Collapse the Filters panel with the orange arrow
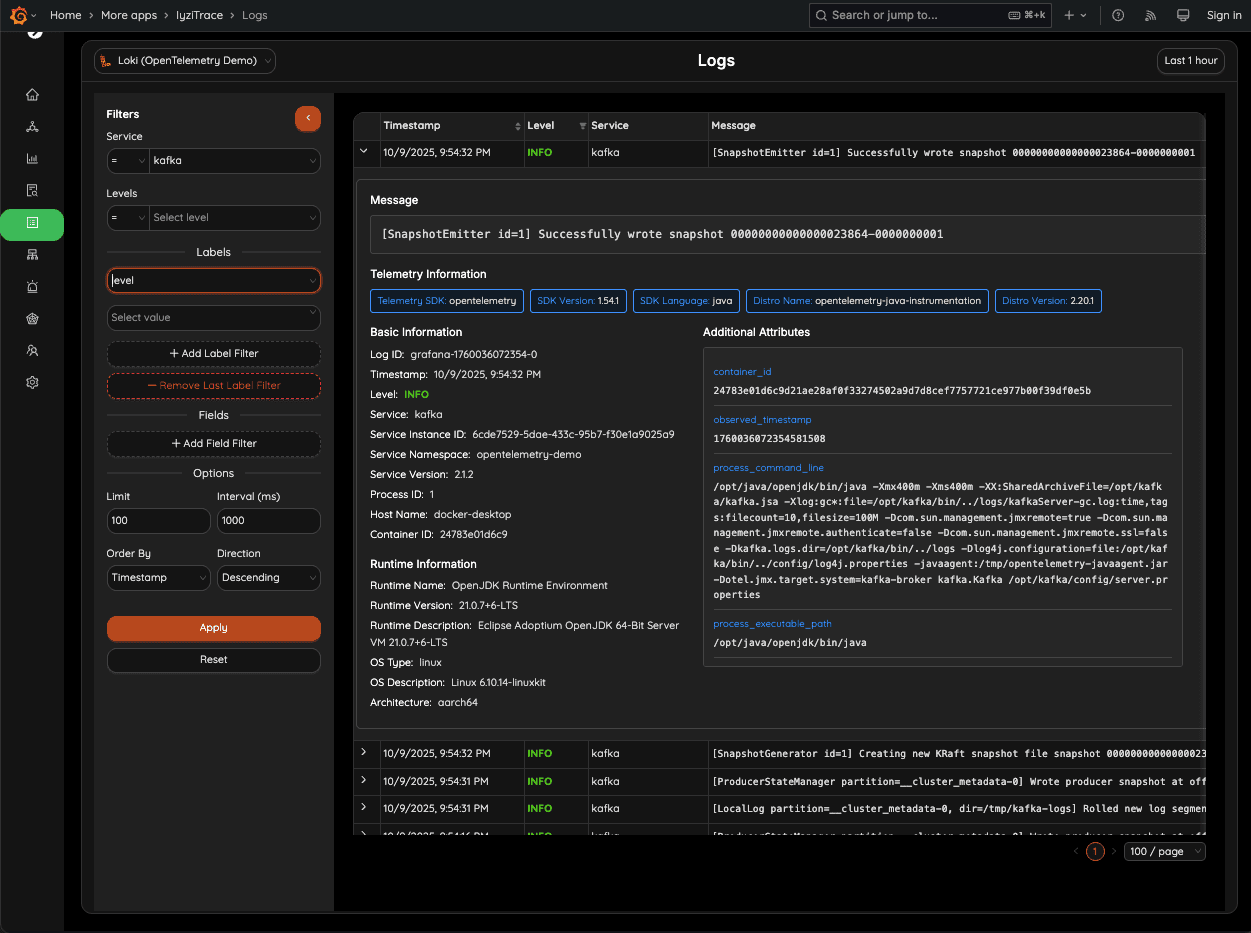This screenshot has height=933, width=1251. (308, 118)
